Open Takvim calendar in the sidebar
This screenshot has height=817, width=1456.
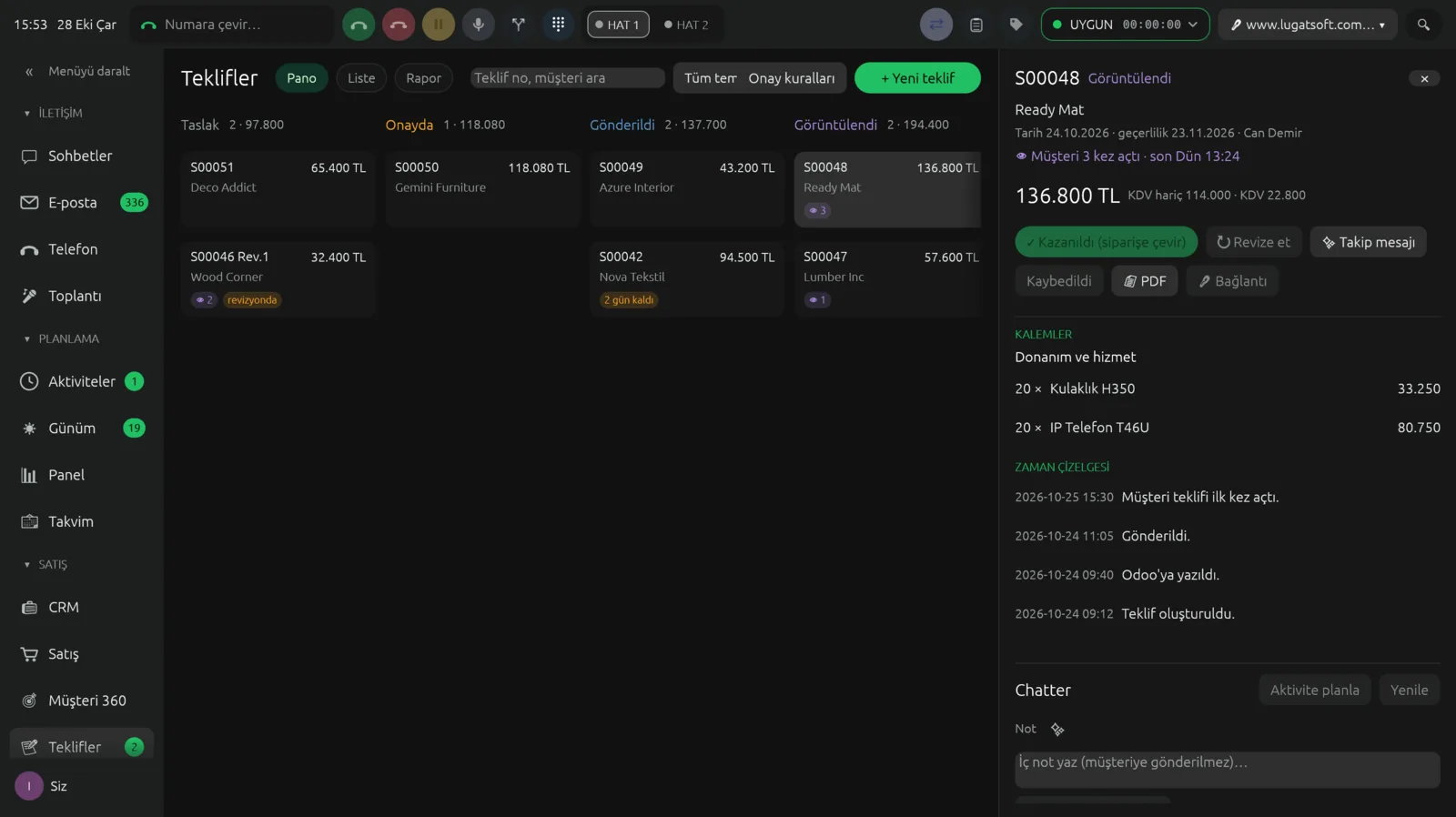pyautogui.click(x=82, y=522)
